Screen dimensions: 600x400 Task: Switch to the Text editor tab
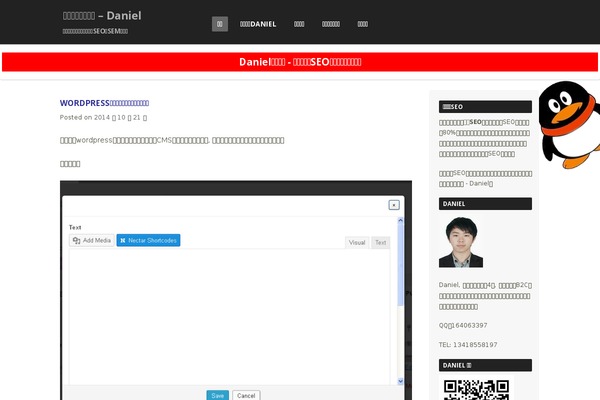(380, 242)
